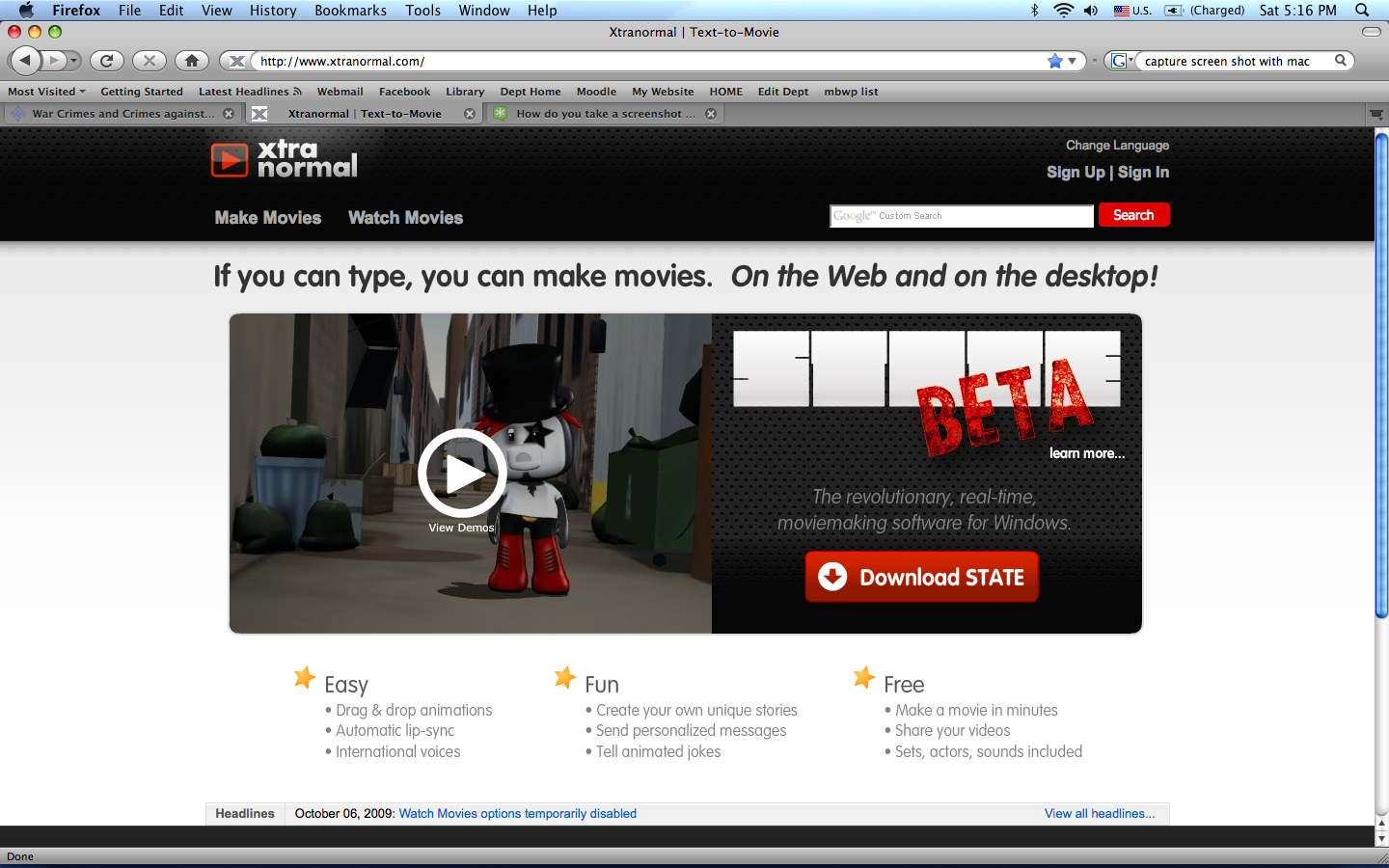The image size is (1389, 868).
Task: Click the browser Back arrow button
Action: click(x=25, y=61)
